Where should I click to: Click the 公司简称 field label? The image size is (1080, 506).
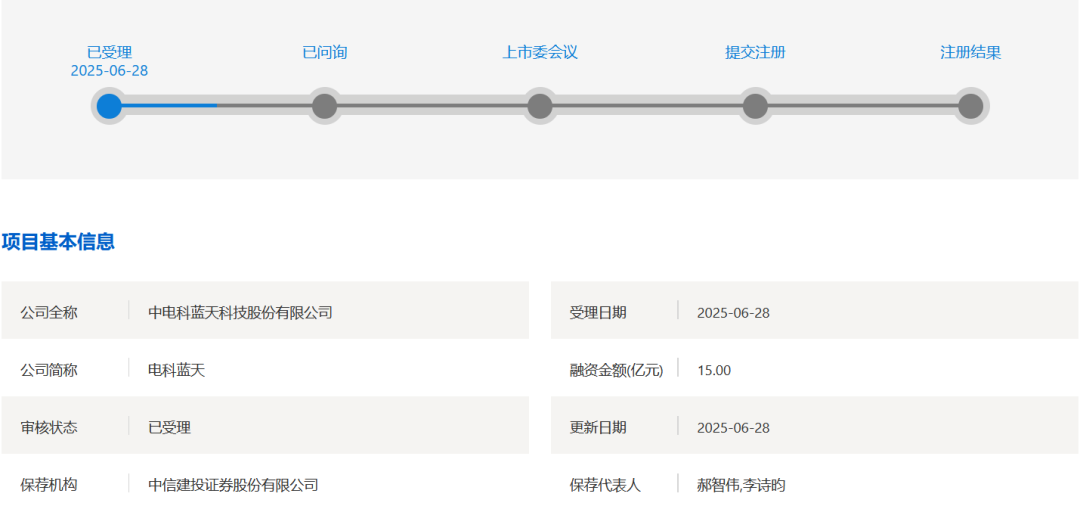point(49,370)
